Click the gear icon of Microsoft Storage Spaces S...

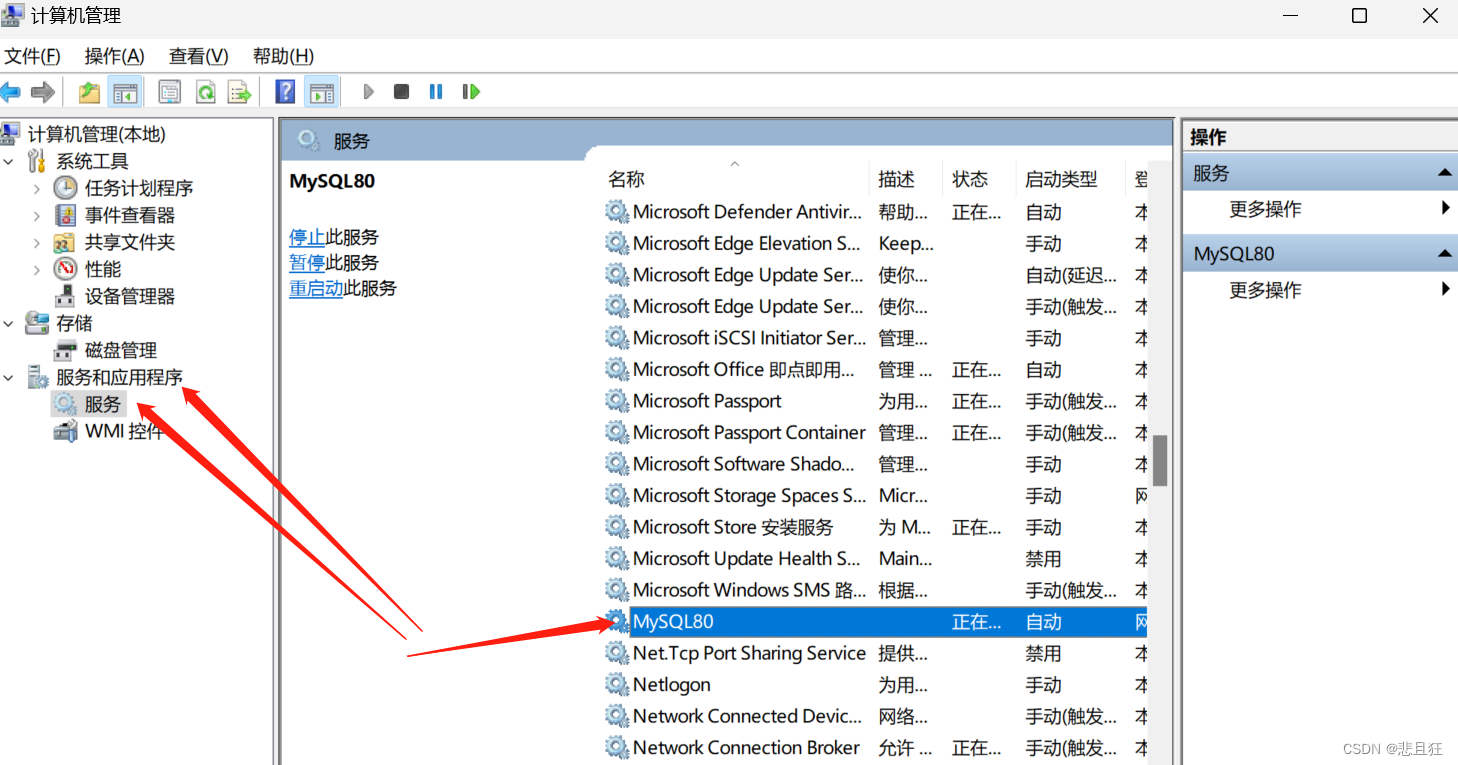tap(617, 496)
